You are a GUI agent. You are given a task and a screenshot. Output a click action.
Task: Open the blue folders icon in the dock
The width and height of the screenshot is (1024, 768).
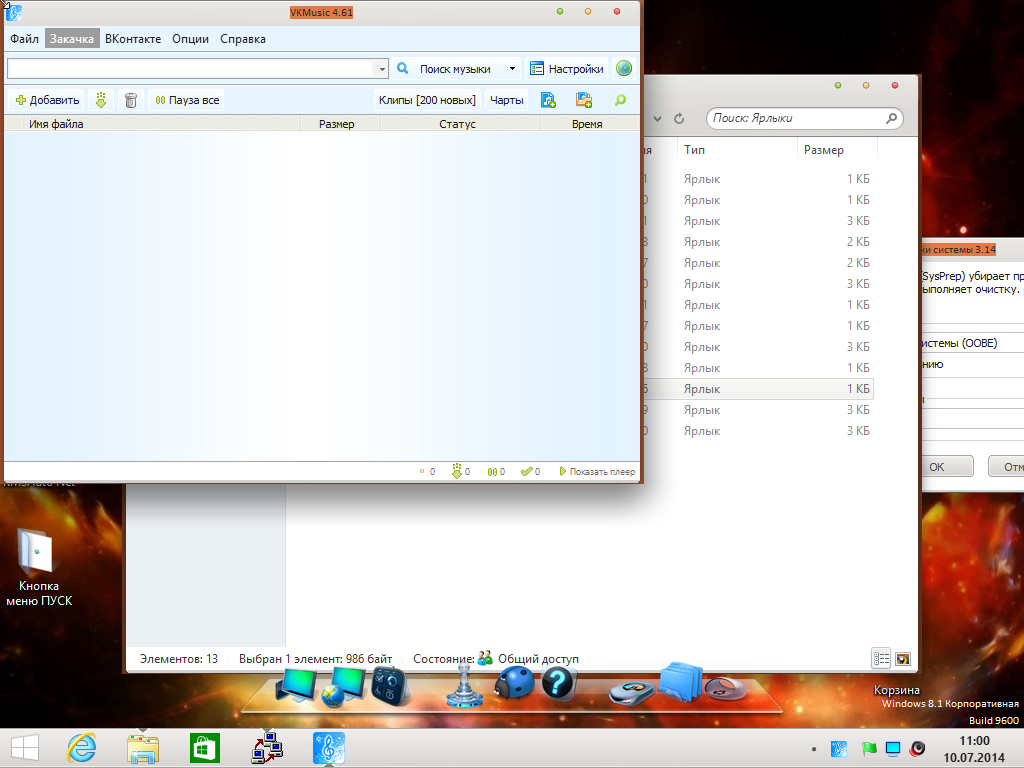(x=680, y=682)
